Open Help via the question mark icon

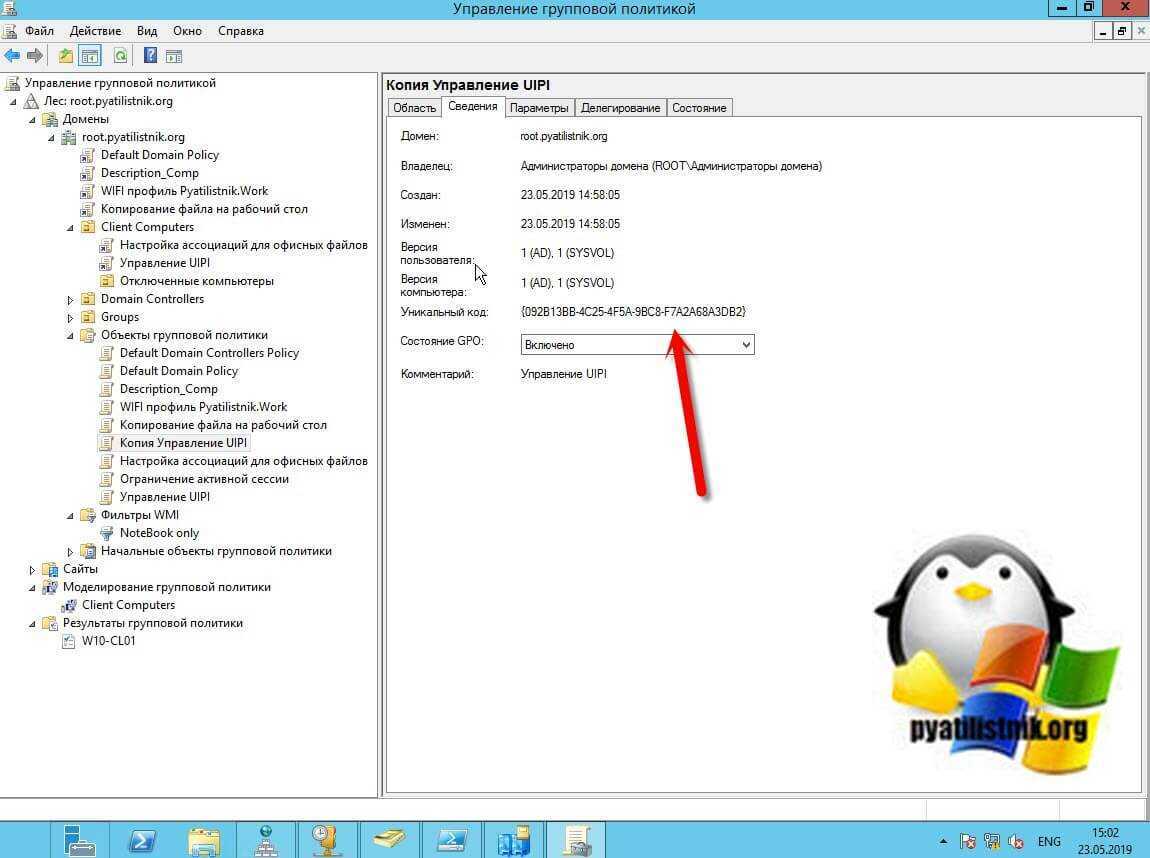[150, 56]
